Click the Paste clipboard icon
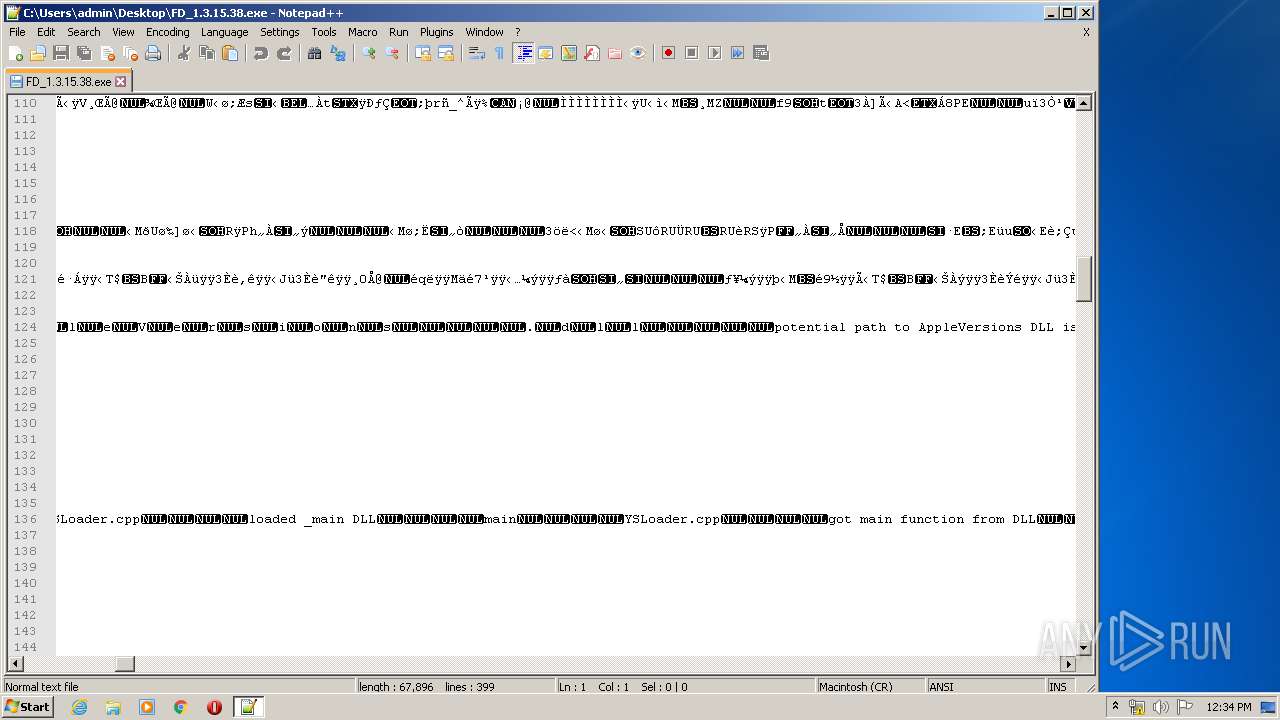The image size is (1280, 720). pyautogui.click(x=230, y=53)
